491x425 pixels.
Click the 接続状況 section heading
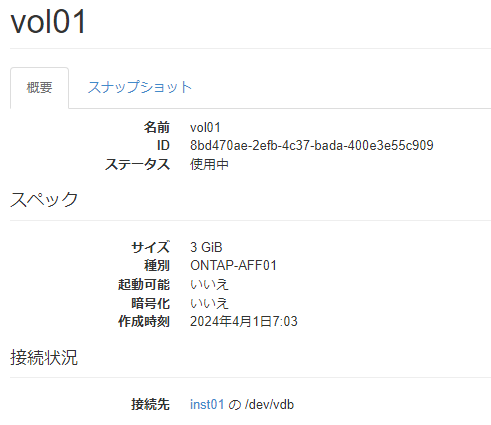coord(44,357)
